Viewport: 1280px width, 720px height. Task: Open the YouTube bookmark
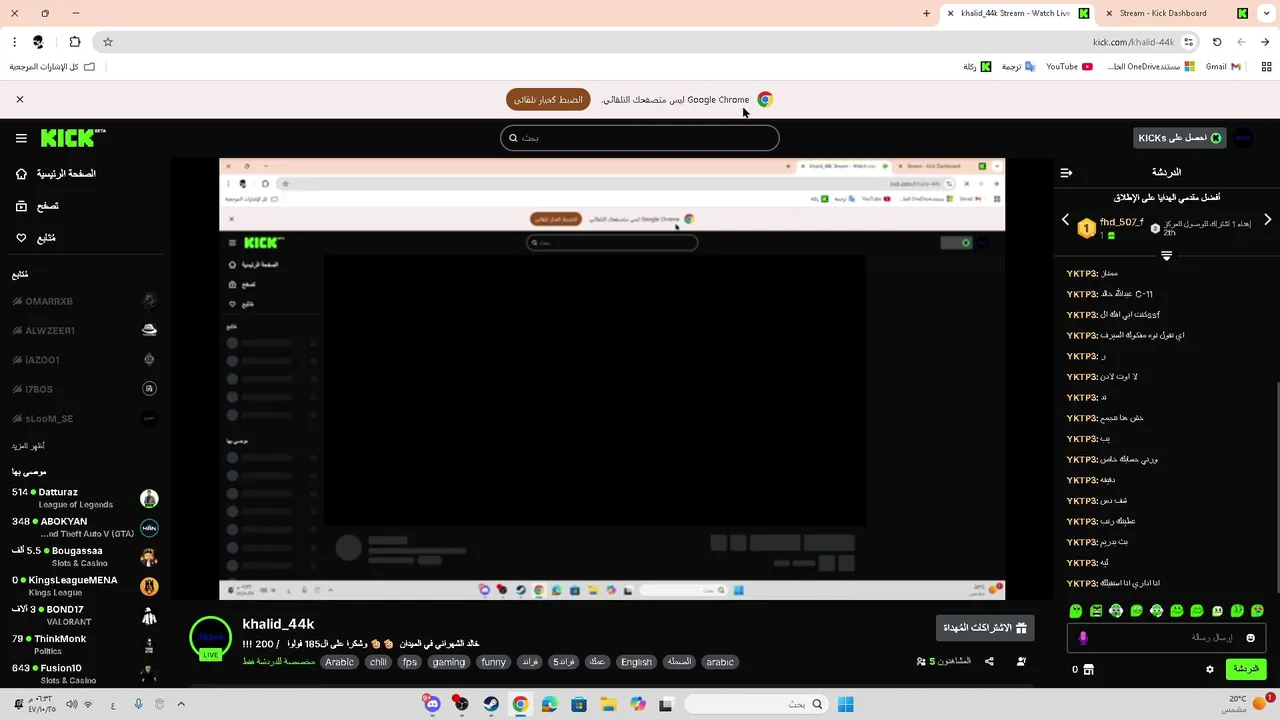coord(1069,67)
